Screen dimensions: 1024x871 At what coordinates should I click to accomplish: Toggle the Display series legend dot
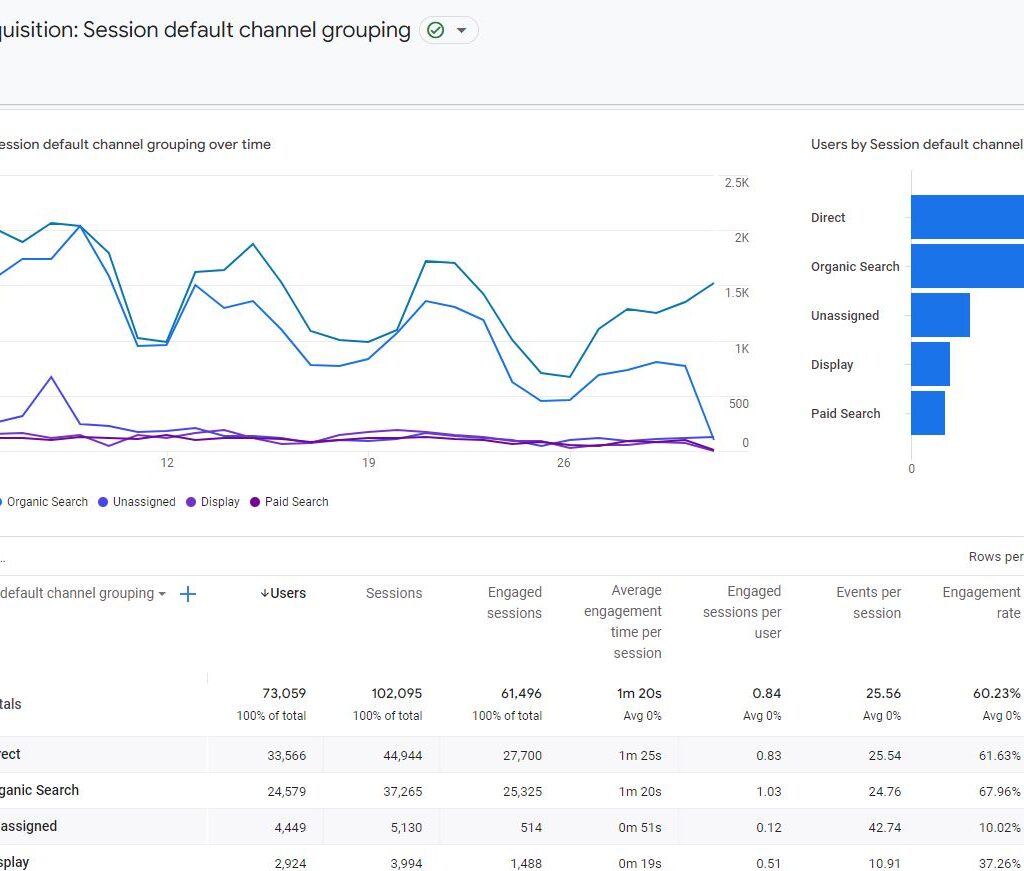[191, 502]
